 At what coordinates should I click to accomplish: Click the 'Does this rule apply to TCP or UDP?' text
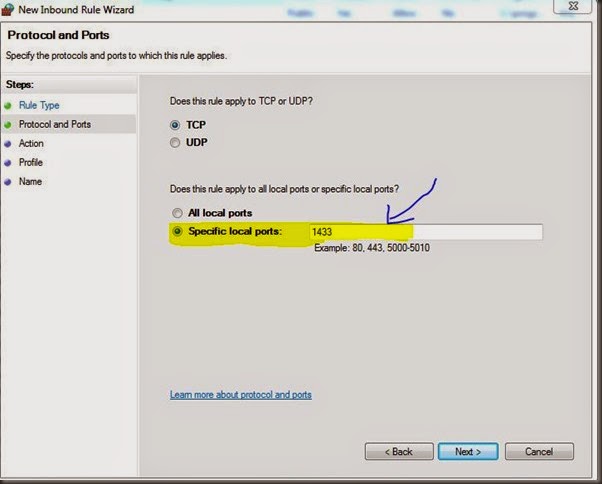[241, 101]
